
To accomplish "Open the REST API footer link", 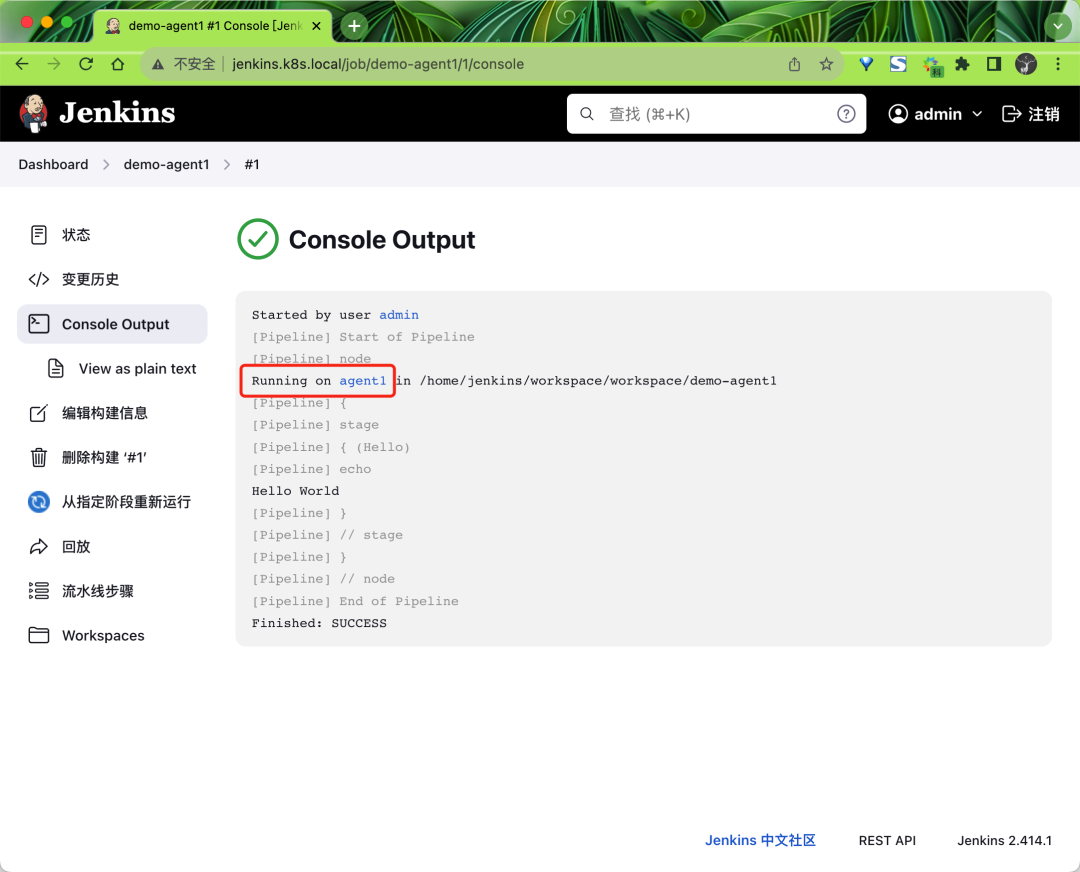I will (x=887, y=840).
